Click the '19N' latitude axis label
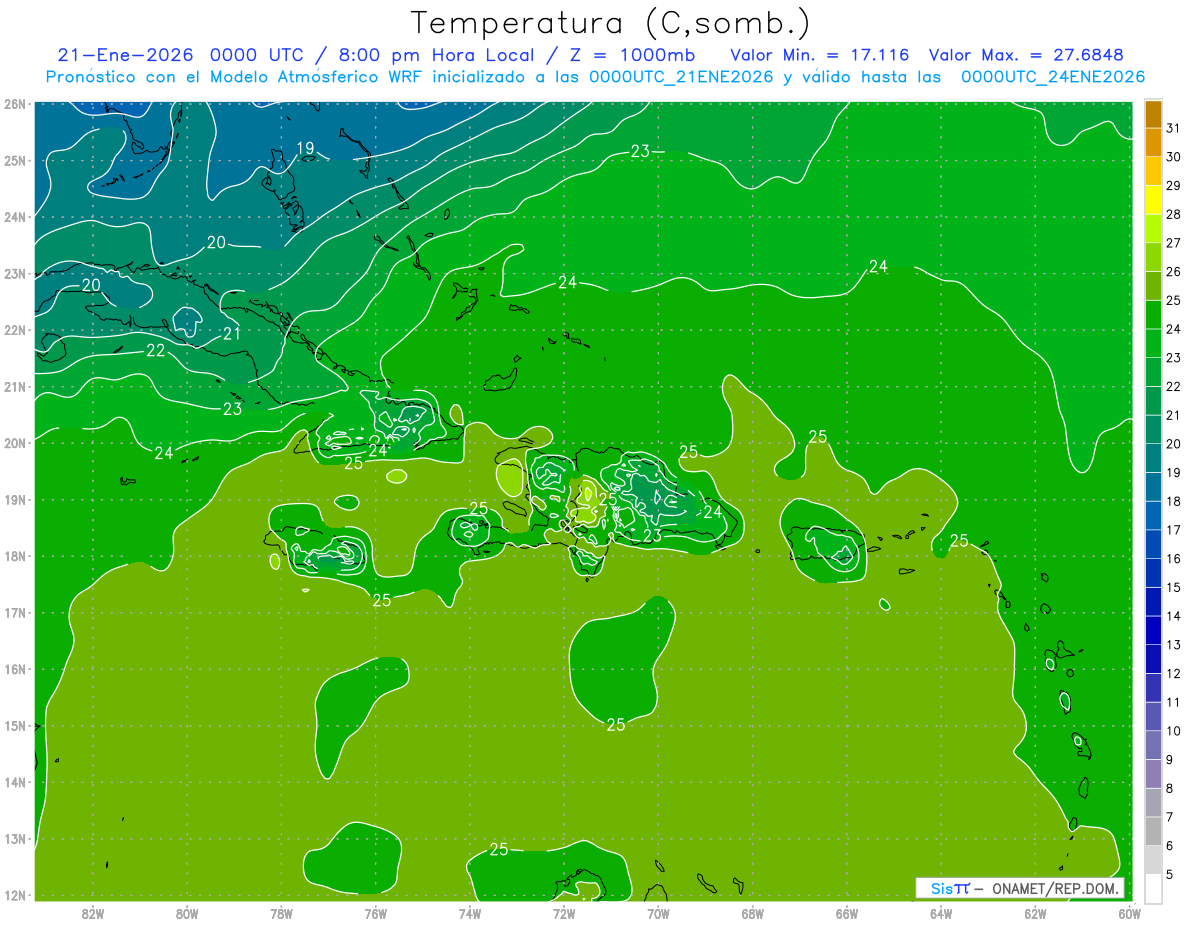This screenshot has width=1200, height=927. point(14,499)
